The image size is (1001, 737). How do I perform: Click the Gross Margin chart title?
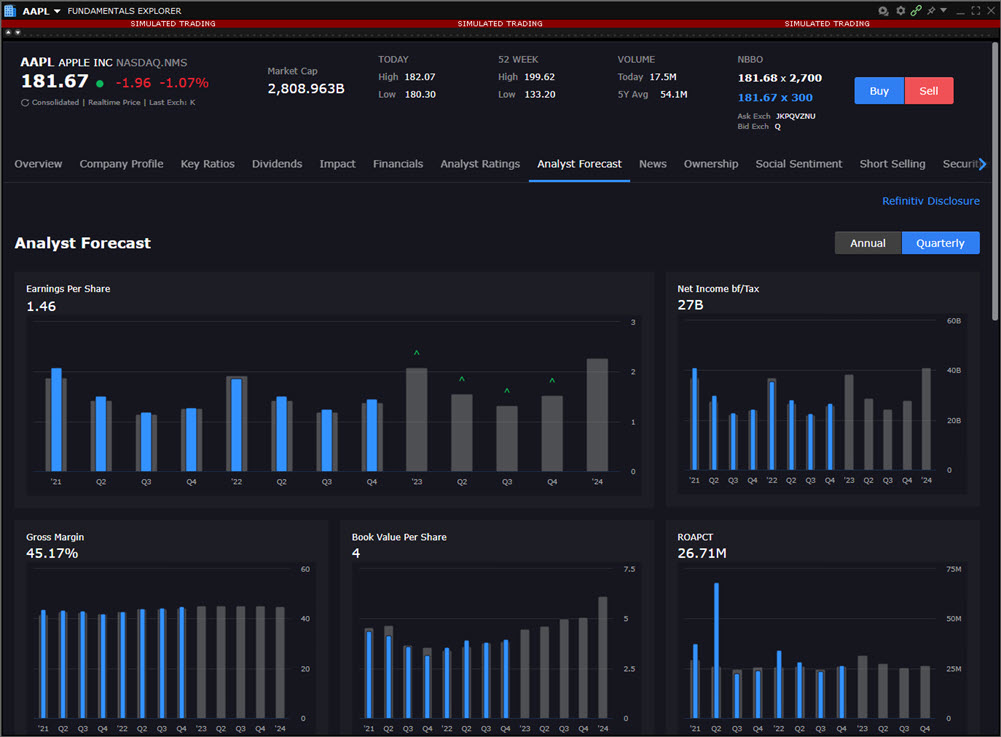click(55, 537)
